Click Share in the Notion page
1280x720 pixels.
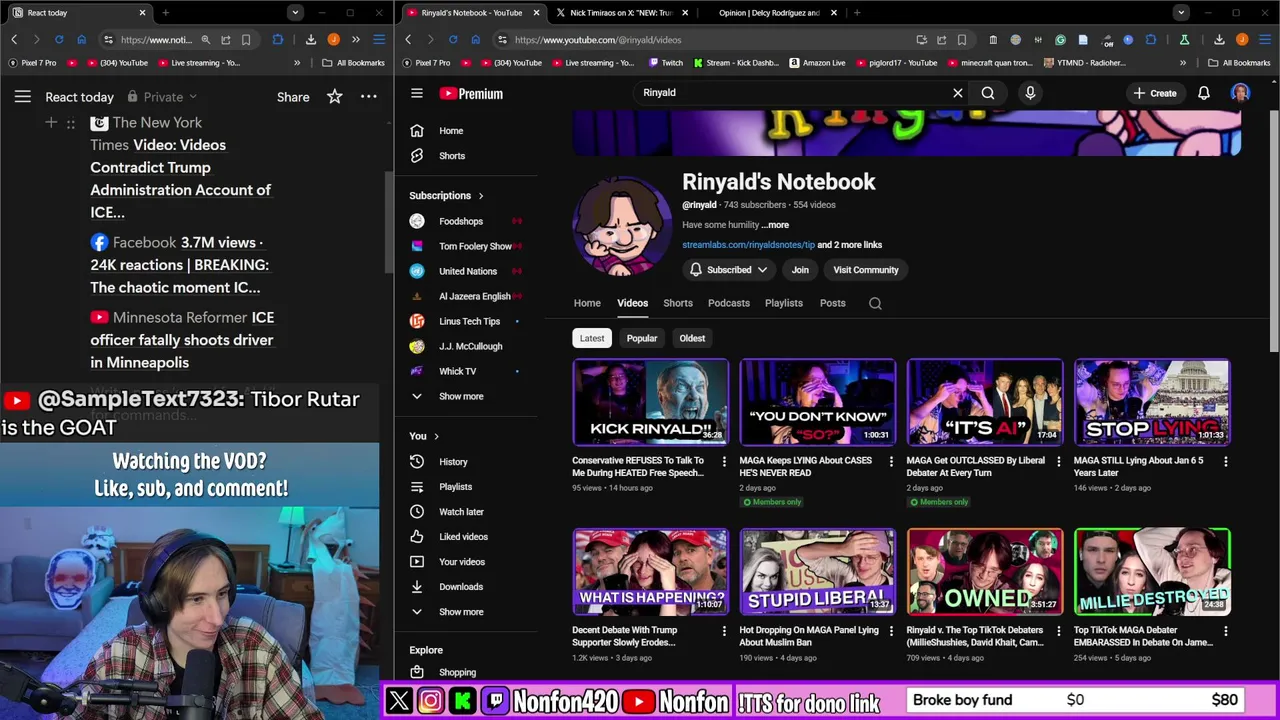click(x=293, y=97)
